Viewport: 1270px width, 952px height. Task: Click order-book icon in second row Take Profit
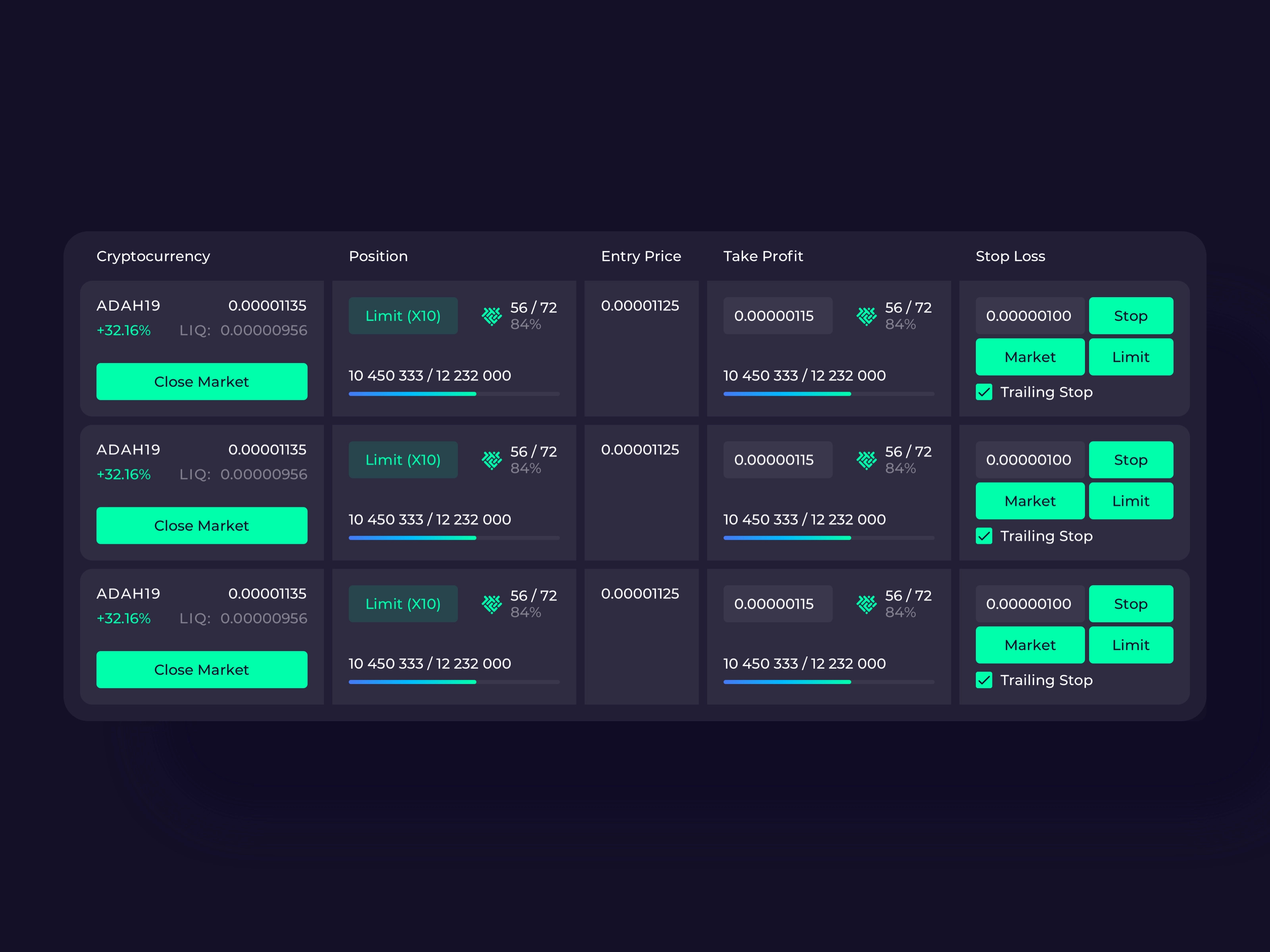(x=866, y=460)
